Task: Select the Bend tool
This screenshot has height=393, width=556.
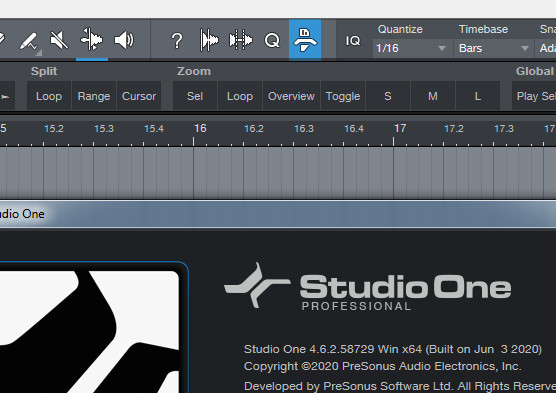Action: [x=91, y=40]
